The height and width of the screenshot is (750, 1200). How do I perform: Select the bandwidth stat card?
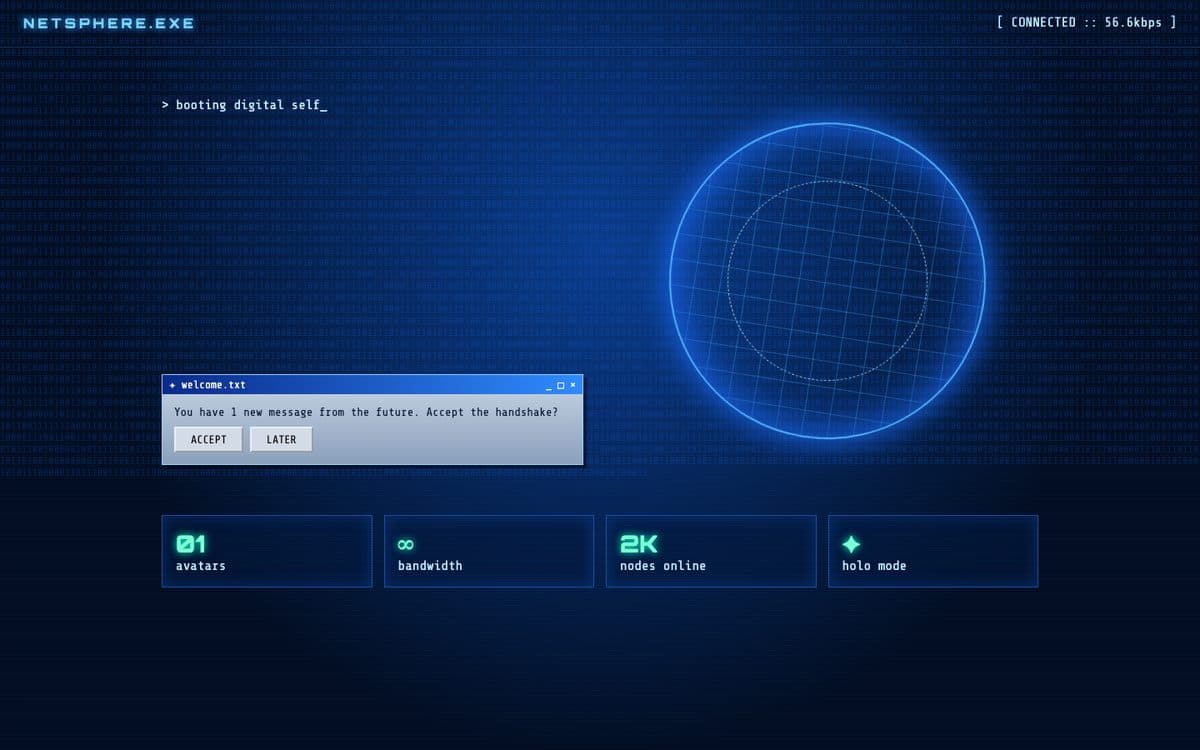pyautogui.click(x=489, y=551)
